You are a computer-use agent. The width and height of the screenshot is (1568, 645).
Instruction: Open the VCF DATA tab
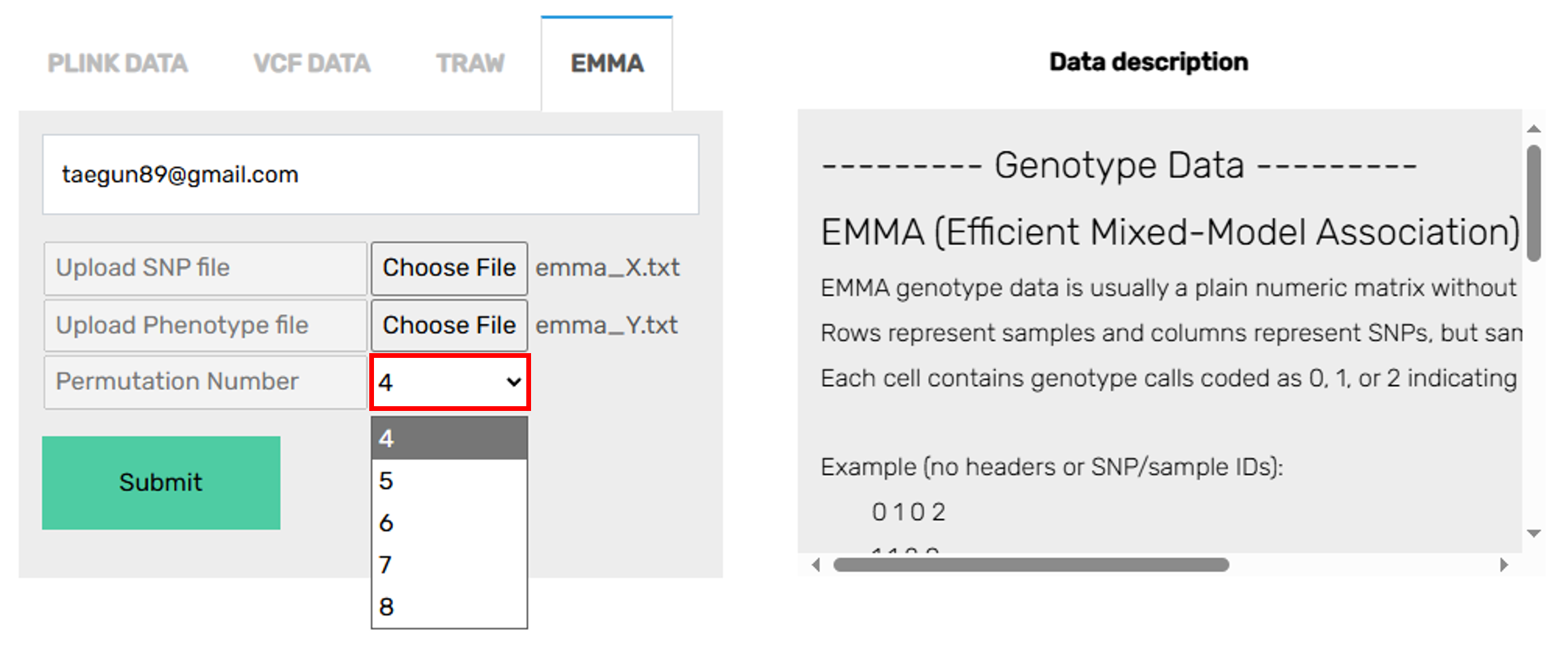pos(311,64)
